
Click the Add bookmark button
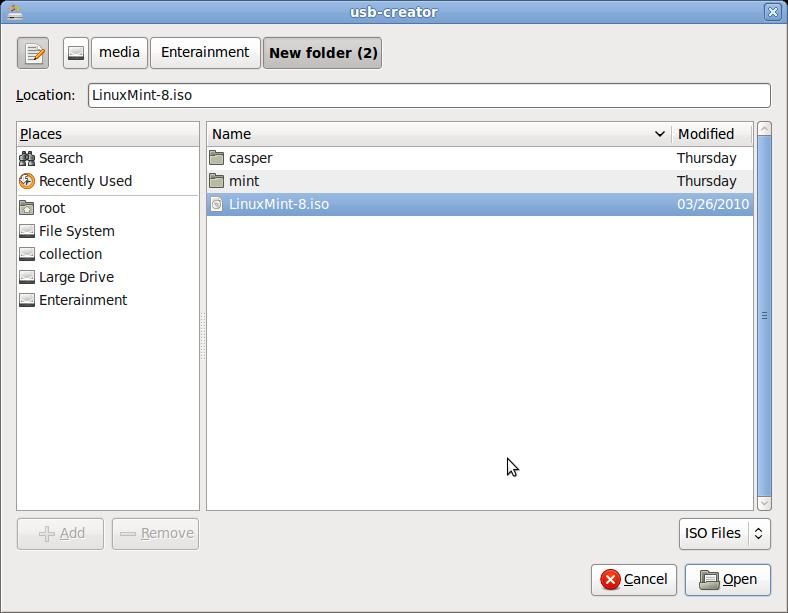pyautogui.click(x=60, y=534)
